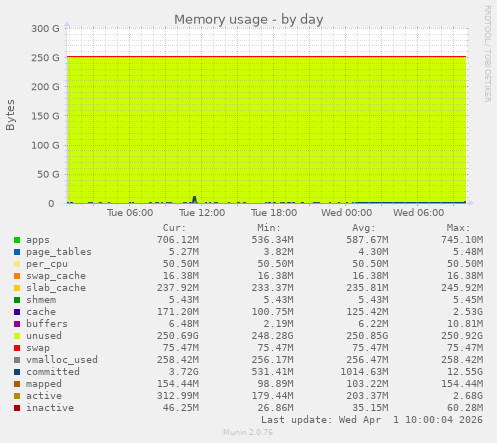Click the buffers min value 2.19M
497x443 pixels.
click(x=278, y=324)
